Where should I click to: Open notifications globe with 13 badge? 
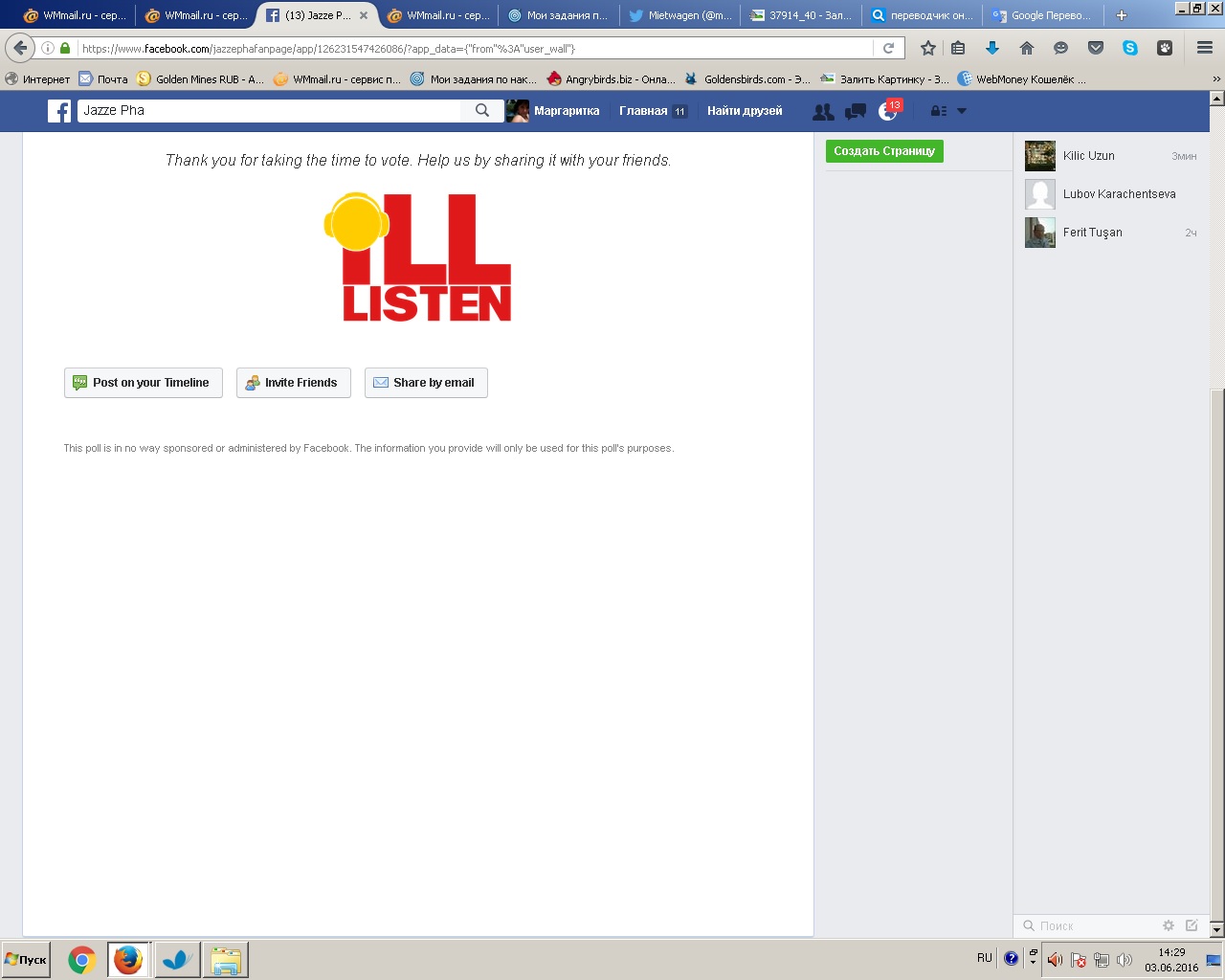888,111
